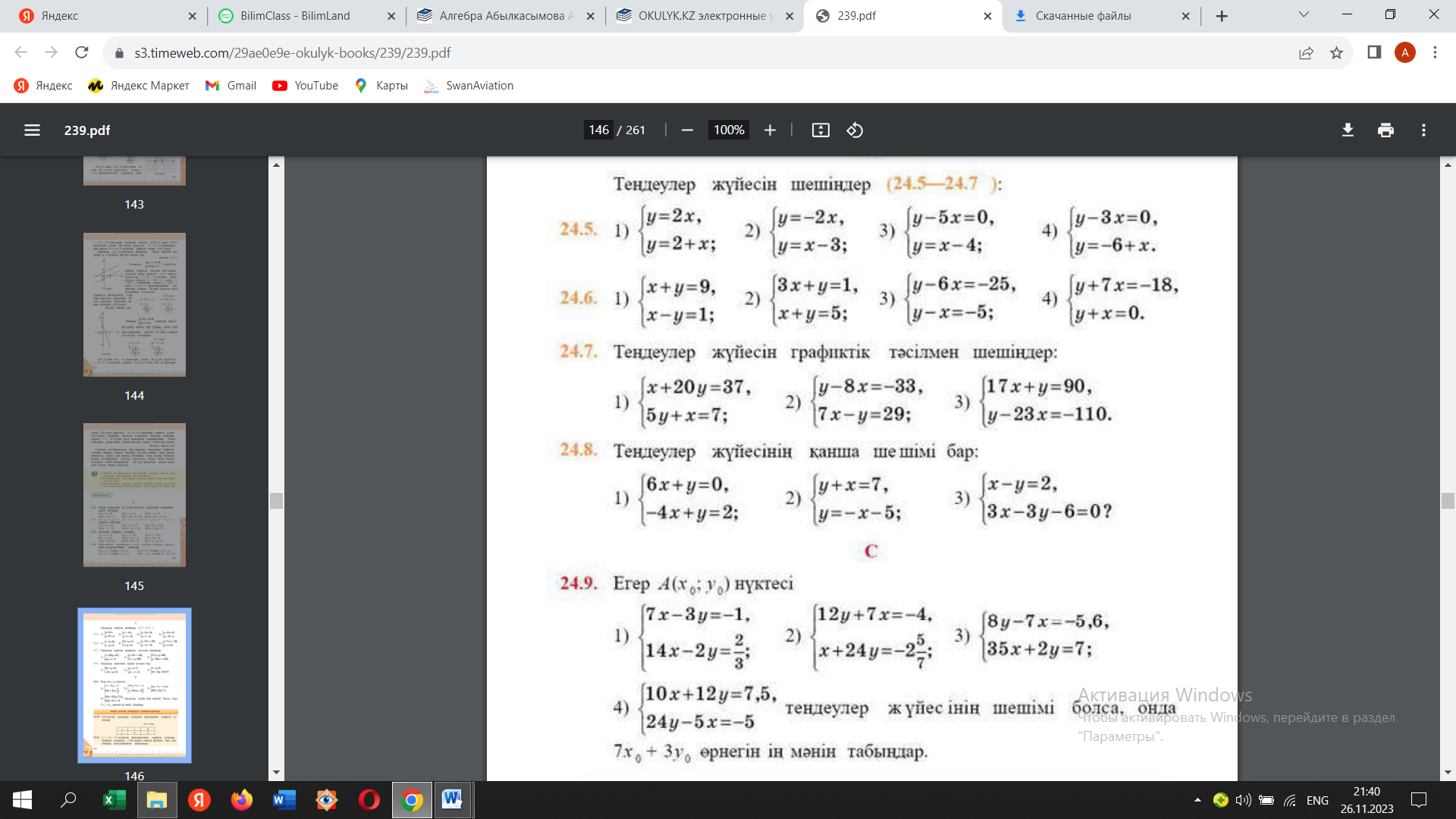Screen dimensions: 1456x819
Task: Select page 144 thumbnail
Action: [x=134, y=305]
